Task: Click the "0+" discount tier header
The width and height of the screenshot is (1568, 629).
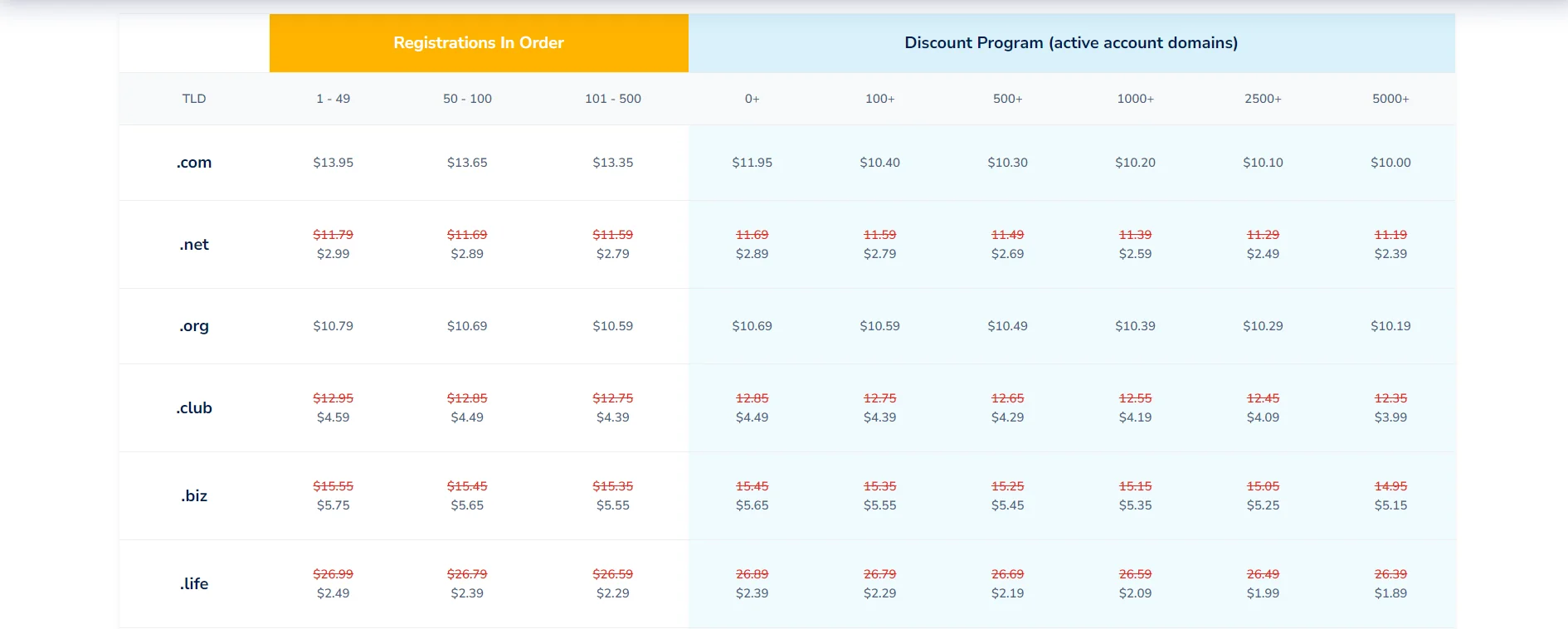Action: click(x=752, y=99)
